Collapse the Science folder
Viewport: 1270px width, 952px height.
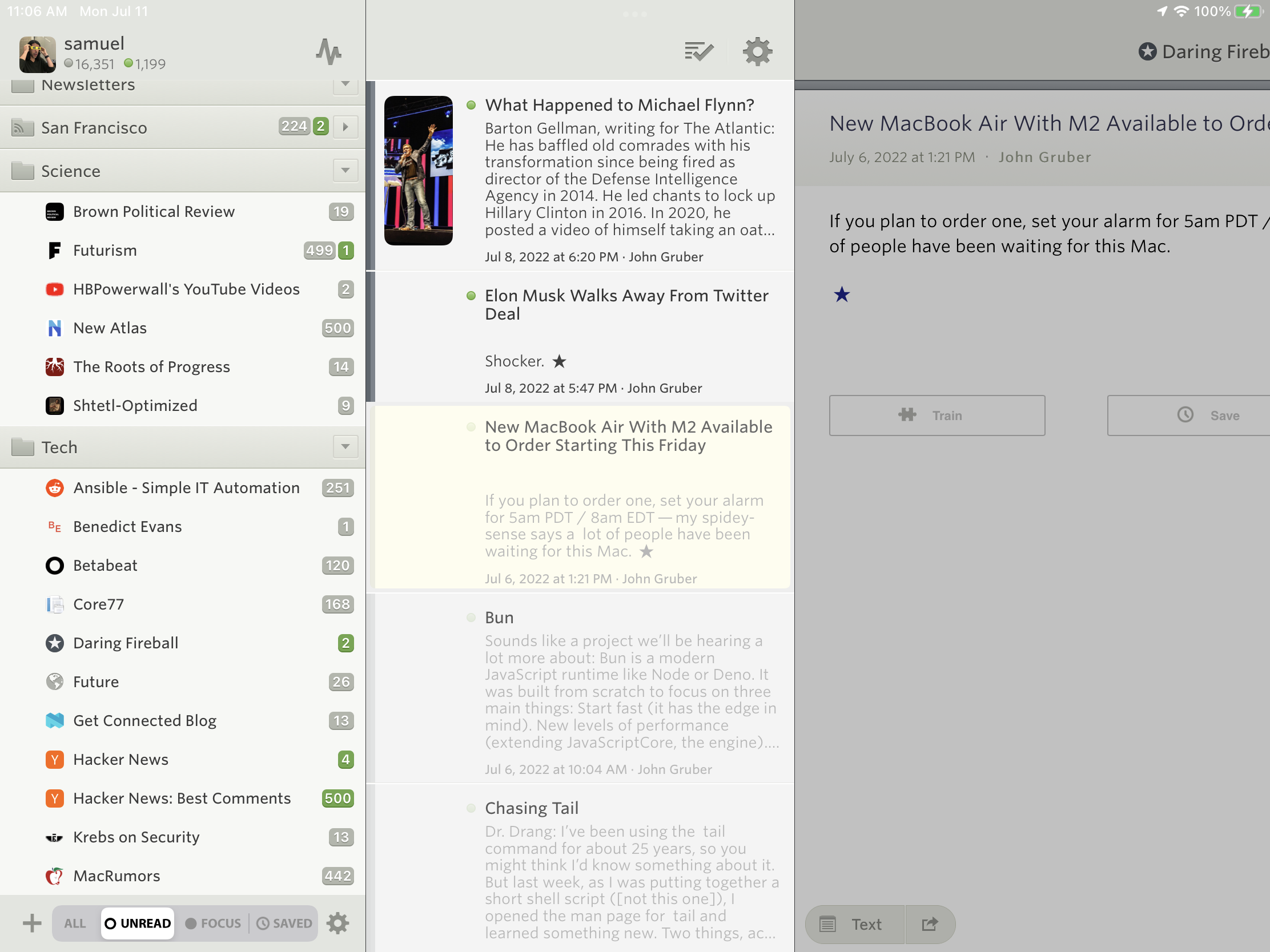345,171
